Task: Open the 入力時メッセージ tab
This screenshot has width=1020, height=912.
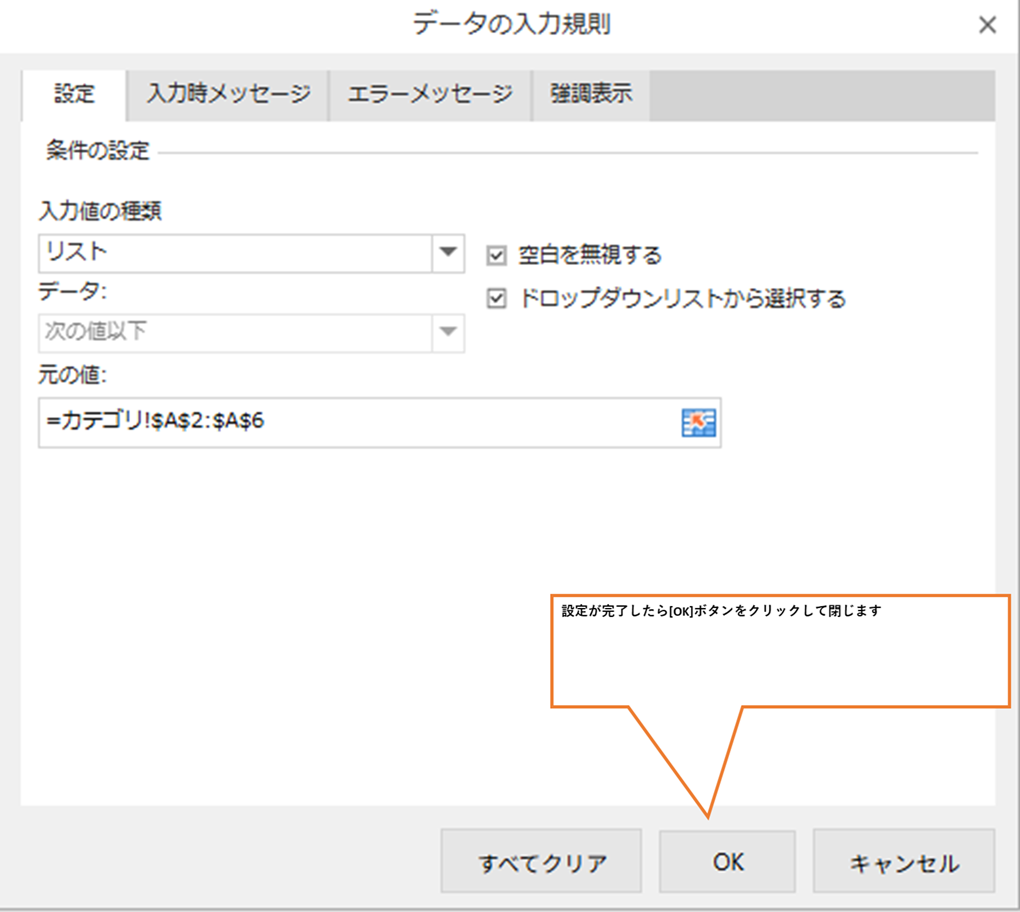Action: click(229, 95)
